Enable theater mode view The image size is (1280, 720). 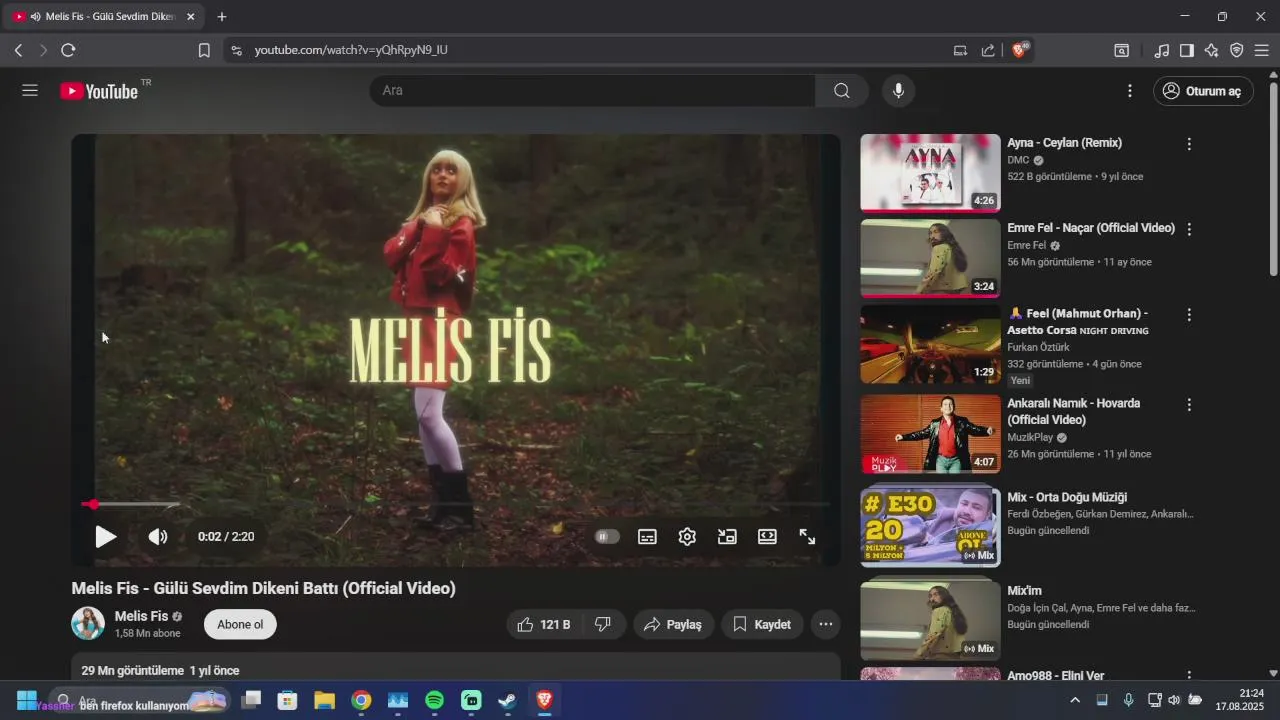(x=767, y=537)
